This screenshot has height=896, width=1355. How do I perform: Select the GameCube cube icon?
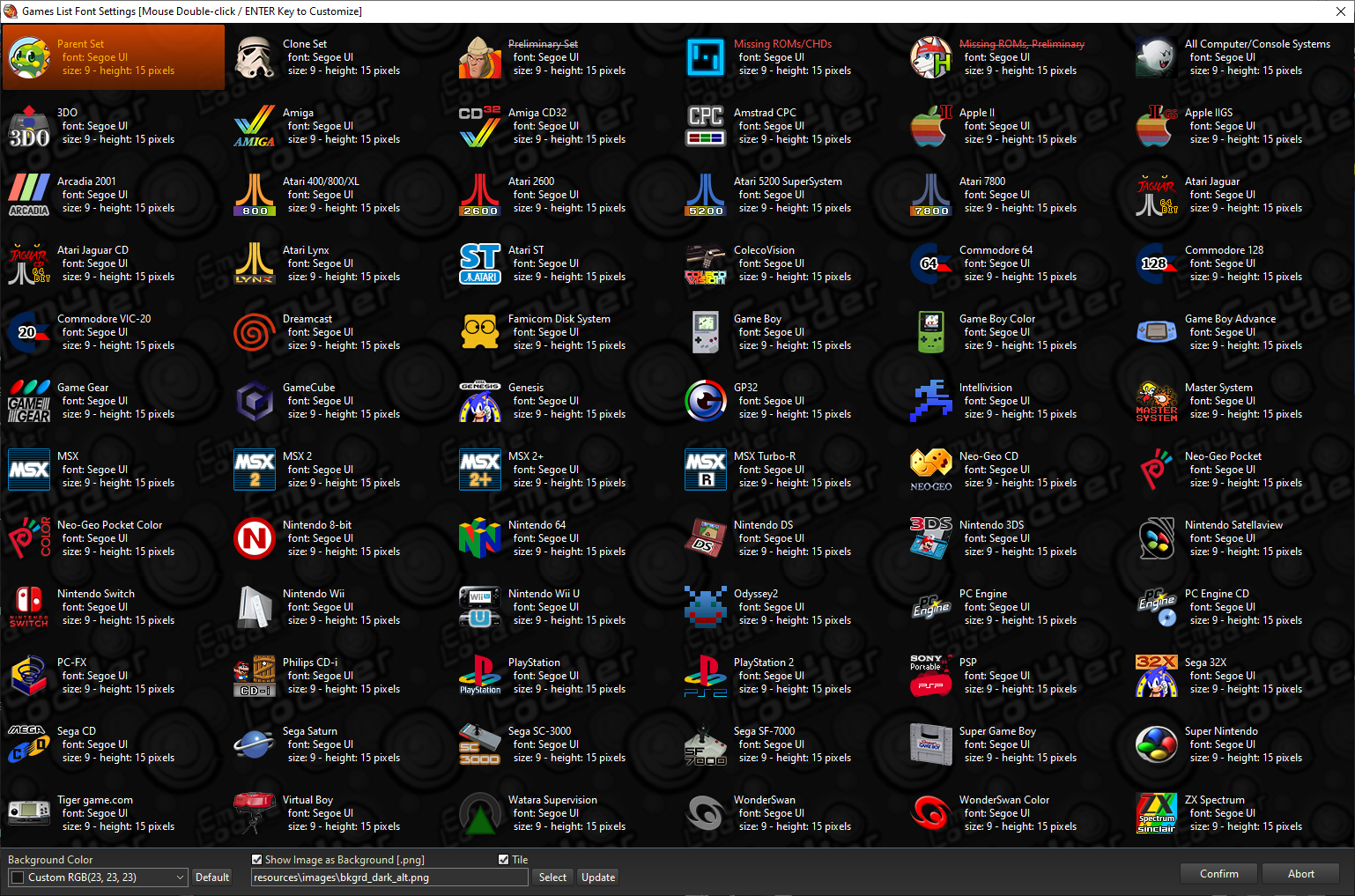pyautogui.click(x=255, y=401)
